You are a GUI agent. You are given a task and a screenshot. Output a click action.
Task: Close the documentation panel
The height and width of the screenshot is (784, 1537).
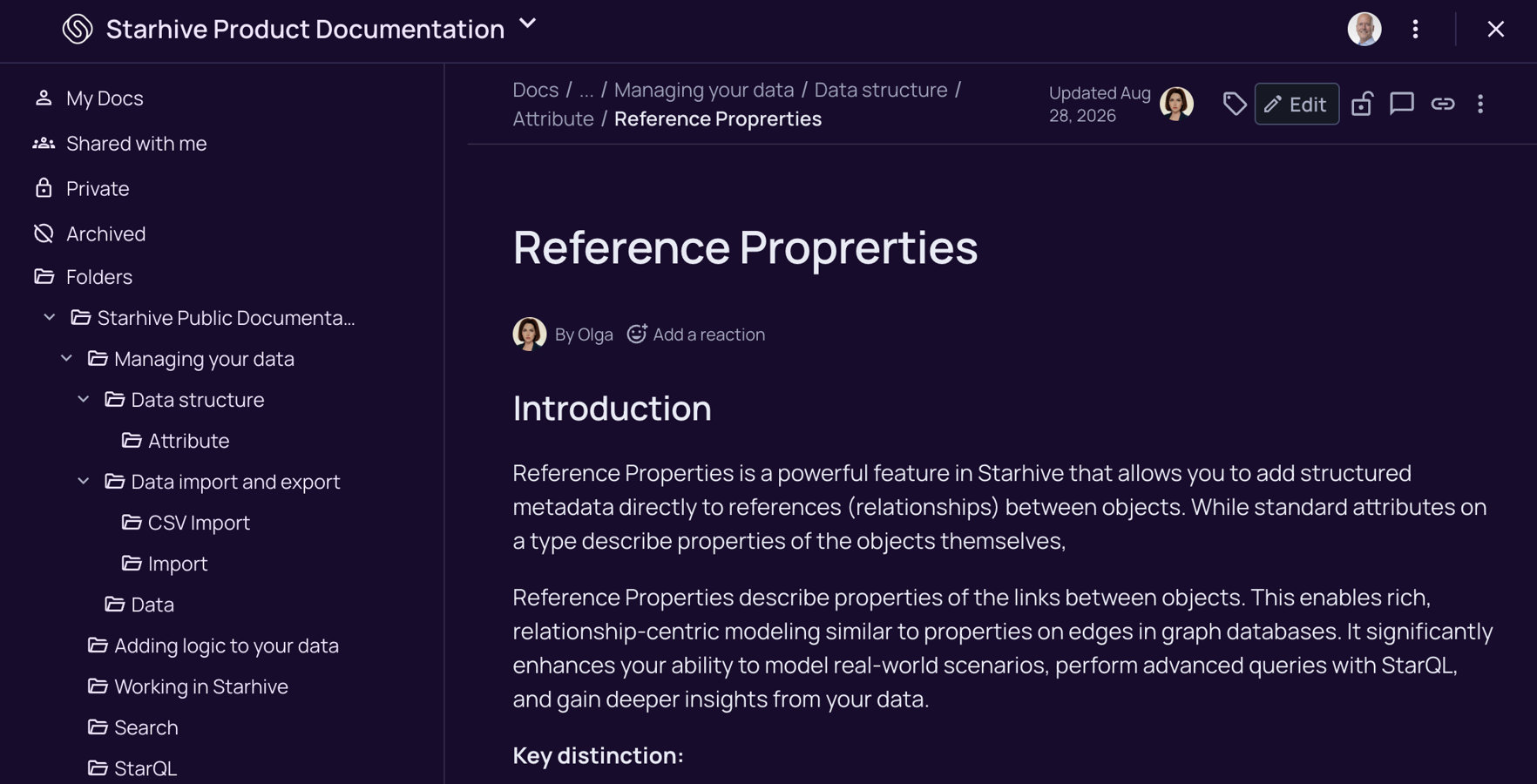point(1495,29)
